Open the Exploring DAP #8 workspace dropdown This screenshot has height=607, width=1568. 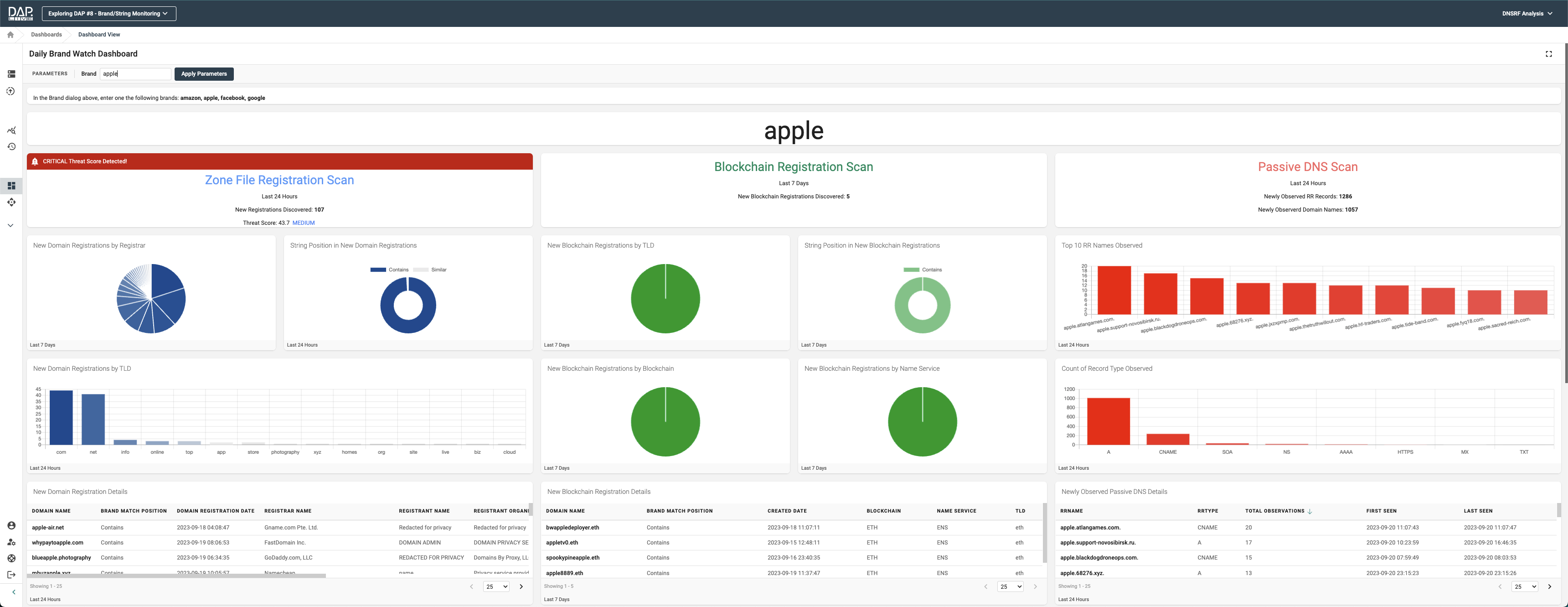click(x=109, y=13)
